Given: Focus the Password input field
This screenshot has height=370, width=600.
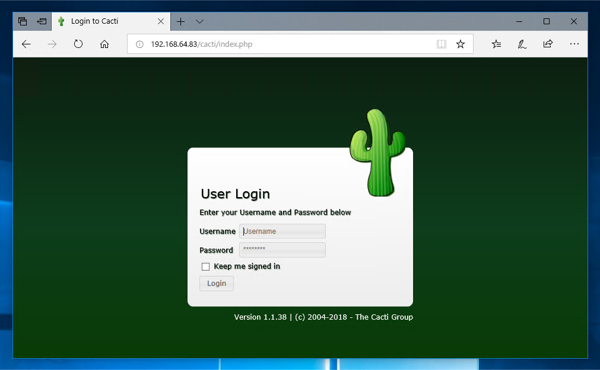Looking at the screenshot, I should pyautogui.click(x=282, y=249).
